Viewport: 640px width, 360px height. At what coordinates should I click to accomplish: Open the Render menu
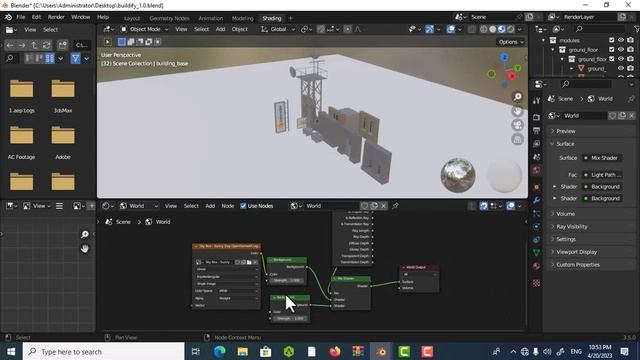point(56,17)
